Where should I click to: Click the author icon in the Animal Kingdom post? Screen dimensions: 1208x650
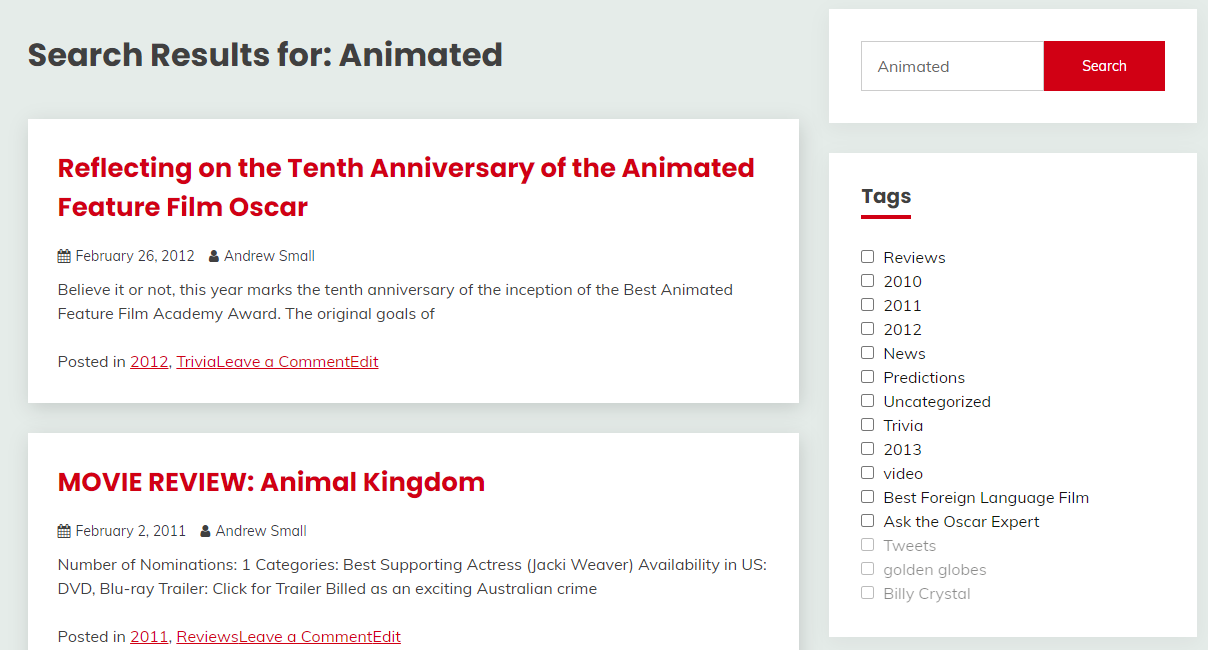[206, 531]
